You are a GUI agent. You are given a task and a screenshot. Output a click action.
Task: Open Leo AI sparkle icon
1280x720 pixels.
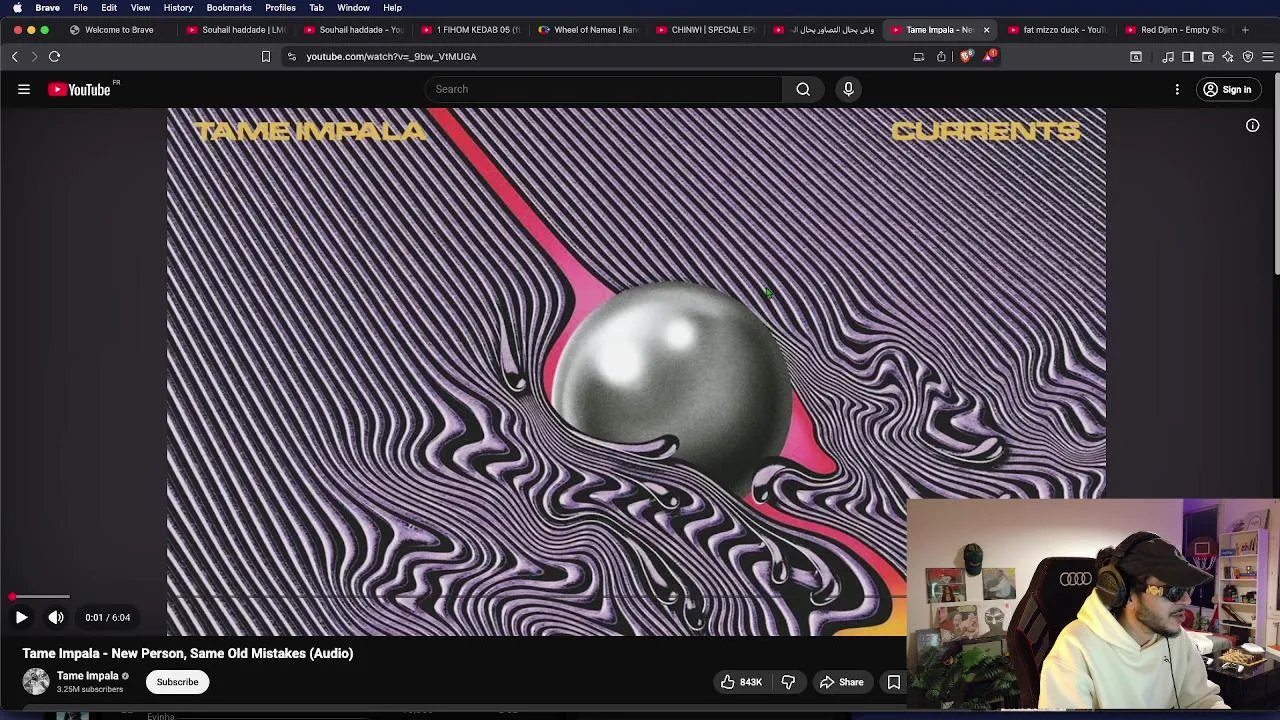(x=1228, y=57)
